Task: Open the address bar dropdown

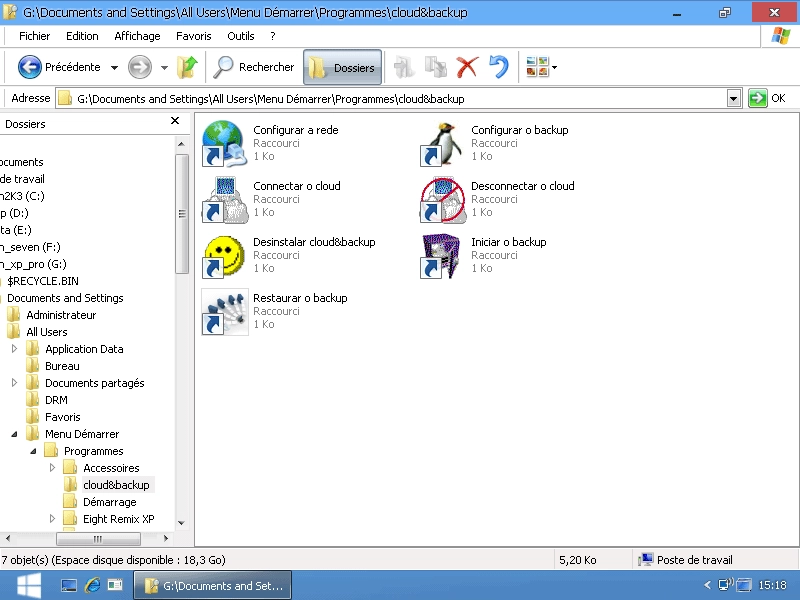Action: (x=734, y=98)
